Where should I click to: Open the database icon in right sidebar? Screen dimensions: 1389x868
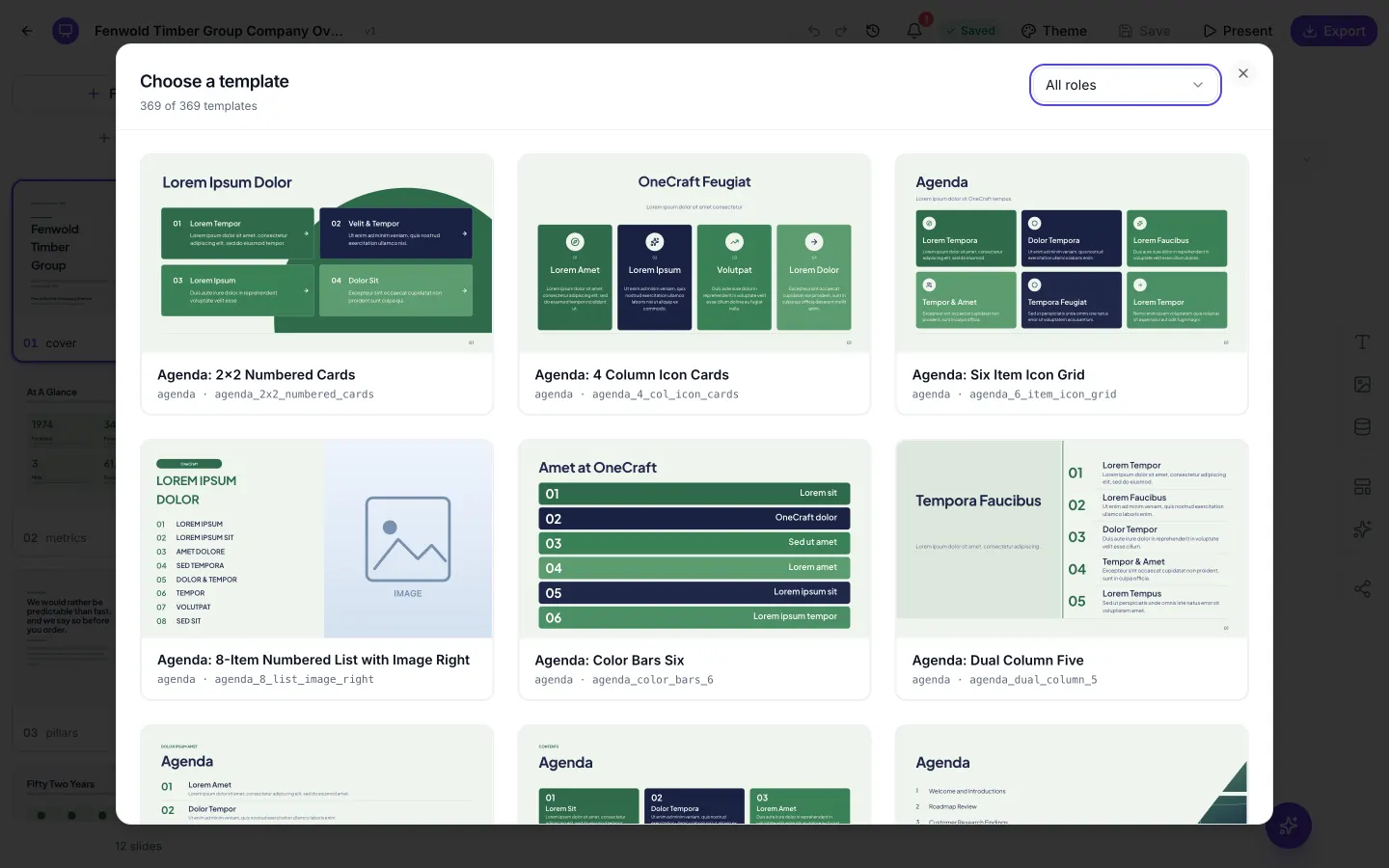click(1362, 427)
